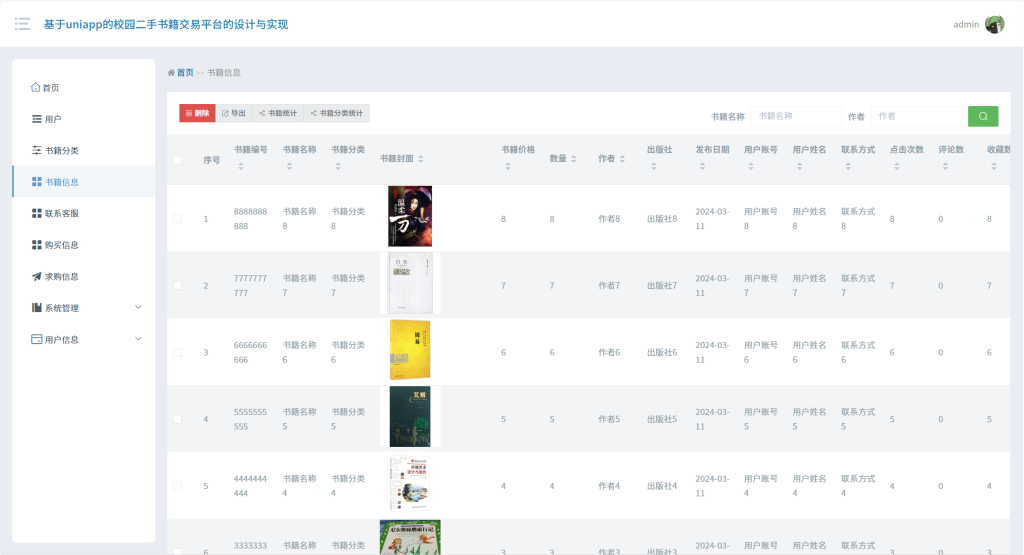Open 书籍分类 in the sidebar
This screenshot has width=1024, height=555.
[x=84, y=150]
